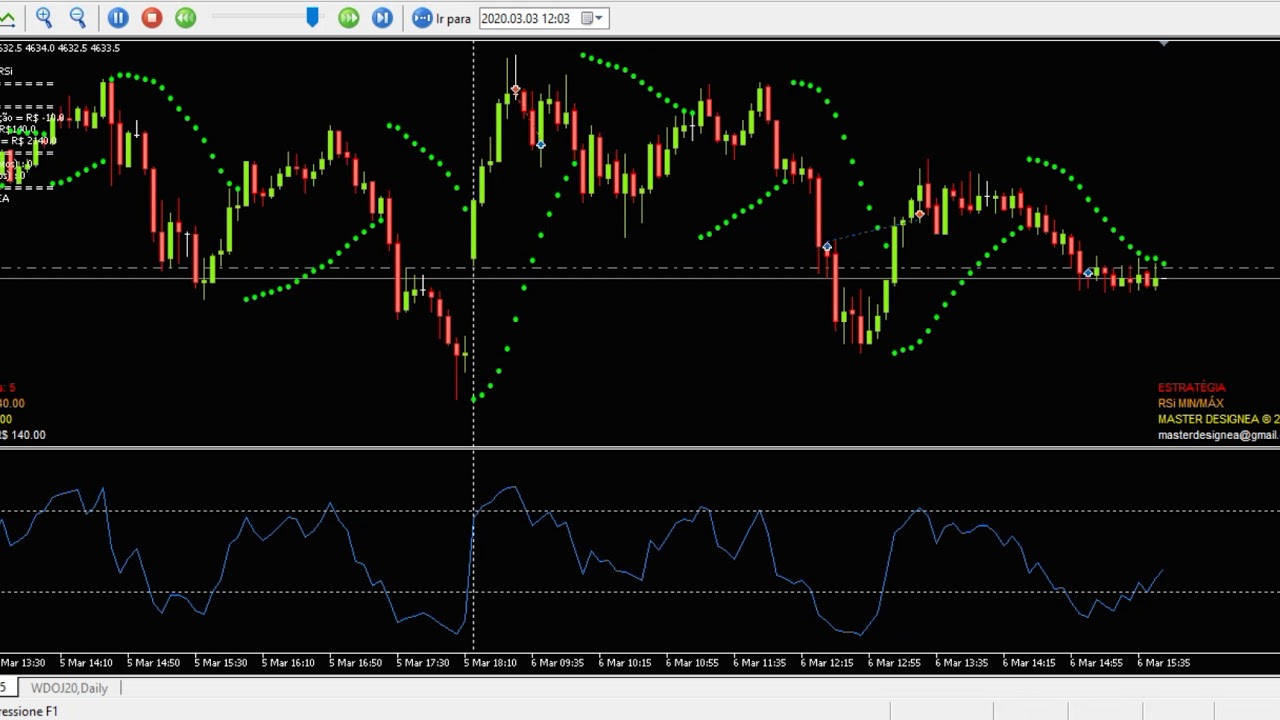This screenshot has height=720, width=1280.
Task: Click the R$ 140.00 value label
Action: 23,435
